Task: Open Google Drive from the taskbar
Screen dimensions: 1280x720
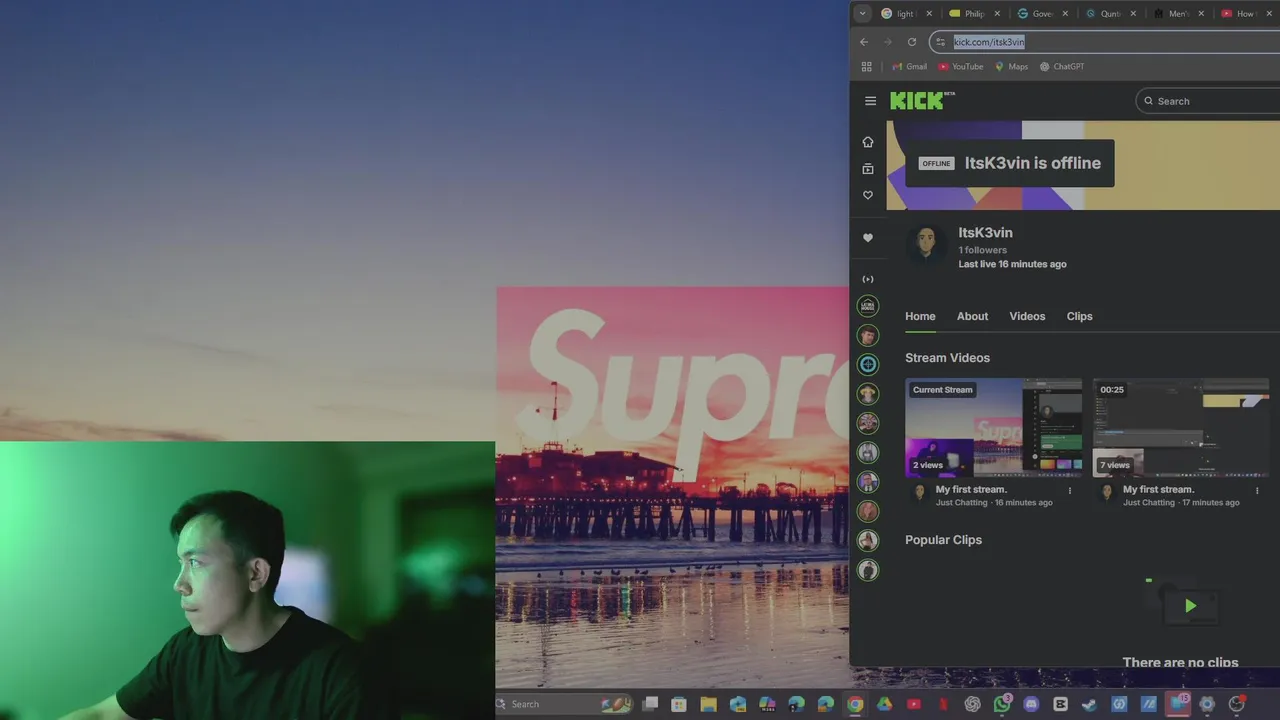Action: coord(884,704)
